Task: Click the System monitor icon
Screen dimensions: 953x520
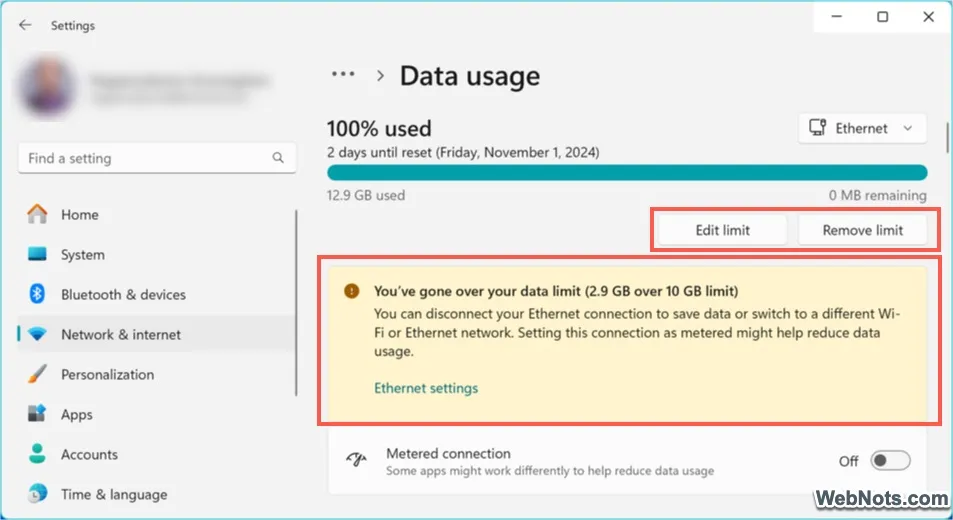Action: [x=37, y=254]
